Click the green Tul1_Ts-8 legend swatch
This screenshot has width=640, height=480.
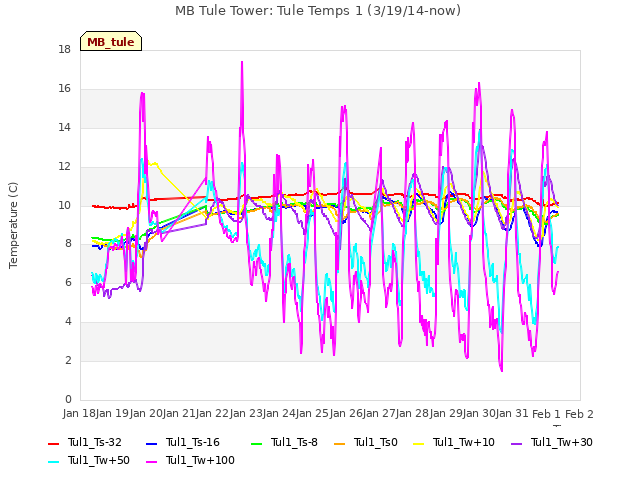click(256, 443)
